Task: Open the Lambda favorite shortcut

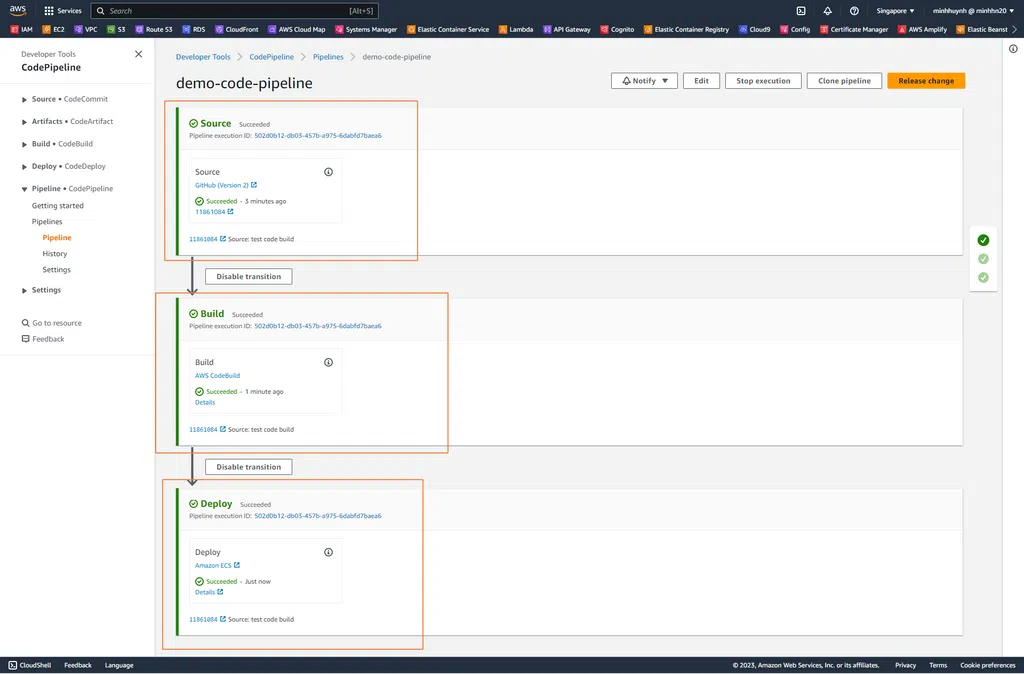Action: click(516, 29)
